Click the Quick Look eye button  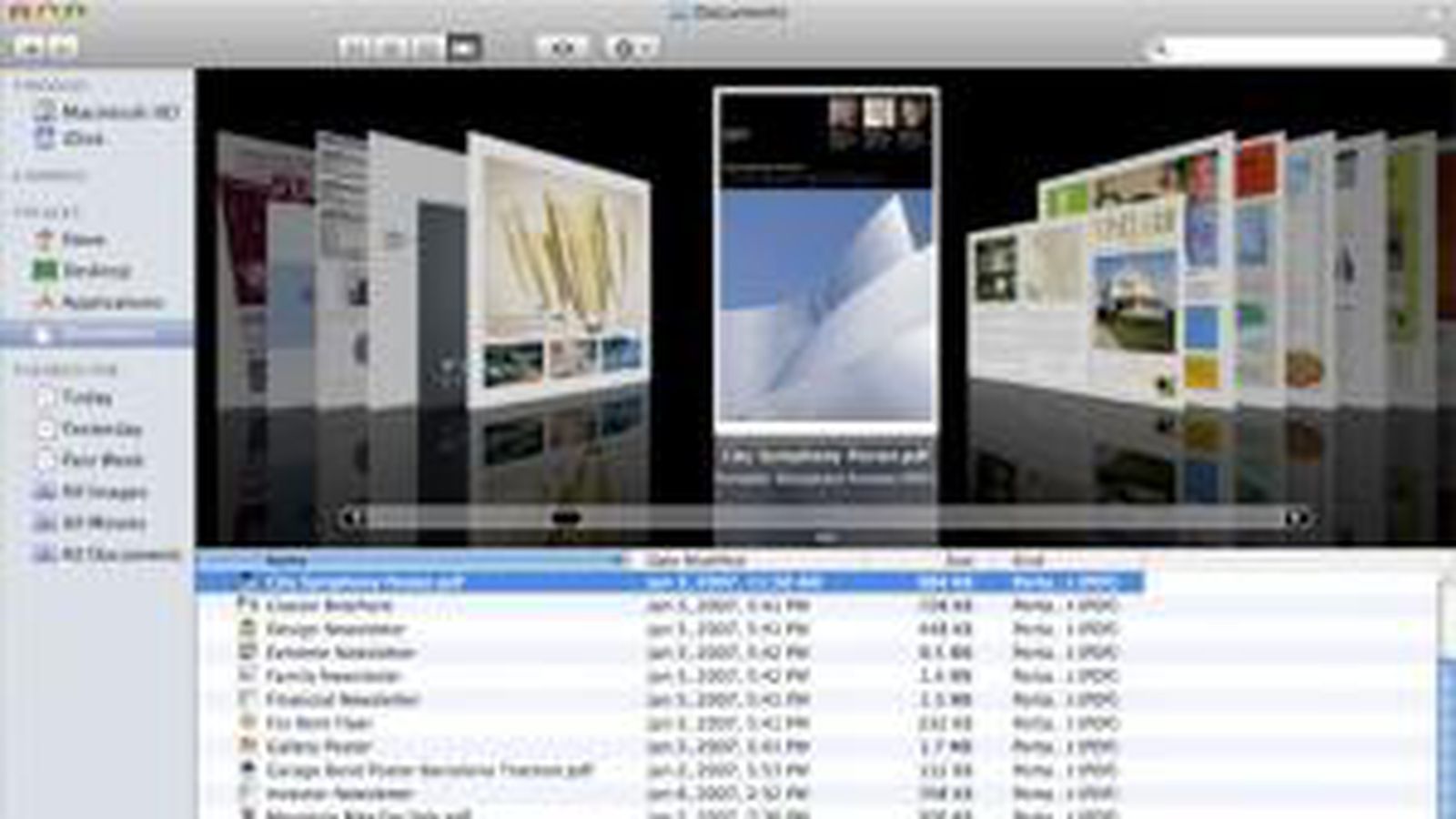coord(561,47)
